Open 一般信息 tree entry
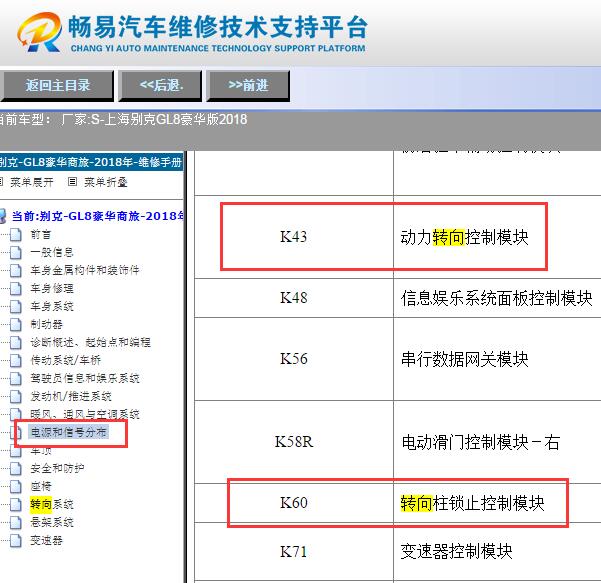Screen dimensions: 601x583 [x=51, y=253]
